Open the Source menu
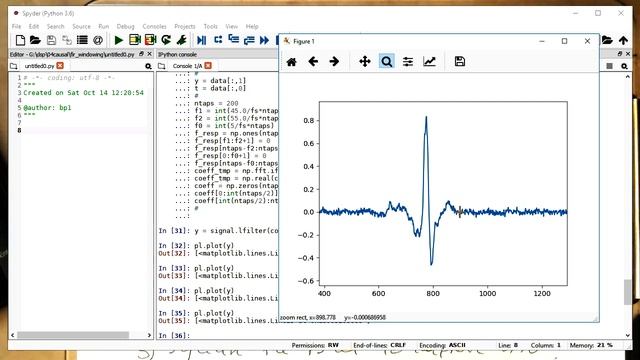This screenshot has height=360, width=640. click(81, 26)
